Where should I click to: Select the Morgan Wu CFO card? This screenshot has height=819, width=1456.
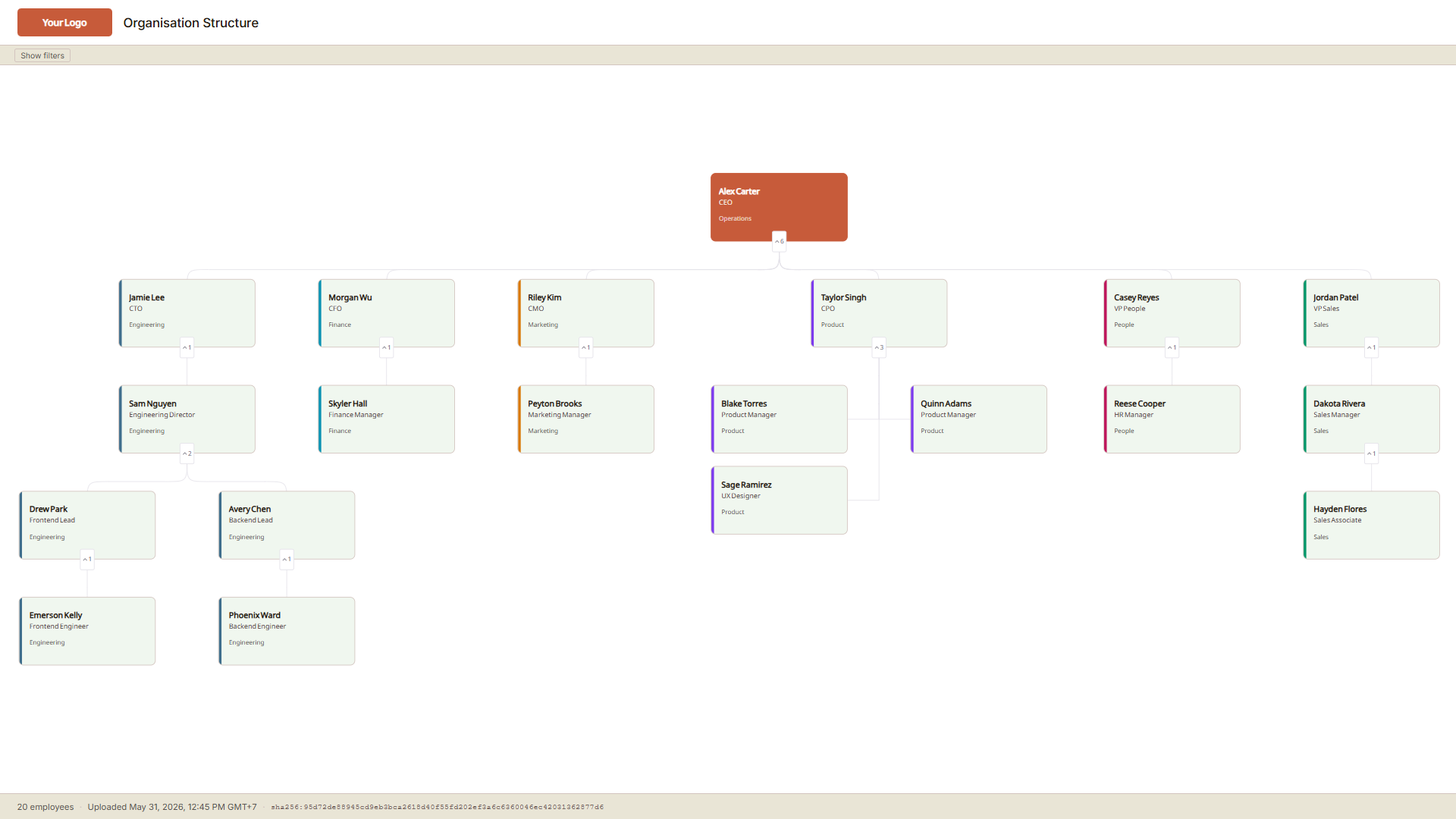pos(386,313)
